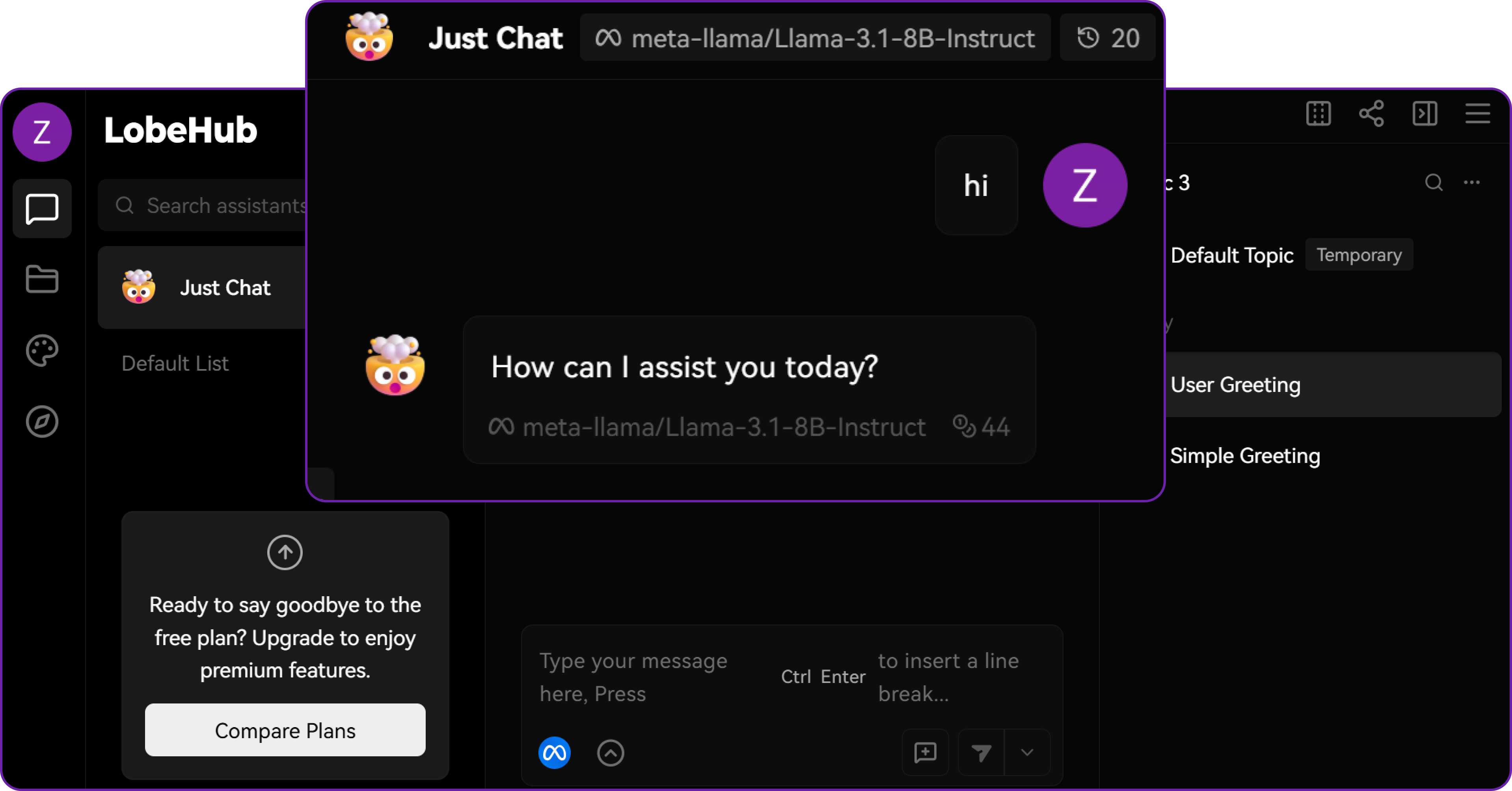This screenshot has height=791, width=1512.
Task: Click the Meta provider icon below the input box
Action: (x=554, y=754)
